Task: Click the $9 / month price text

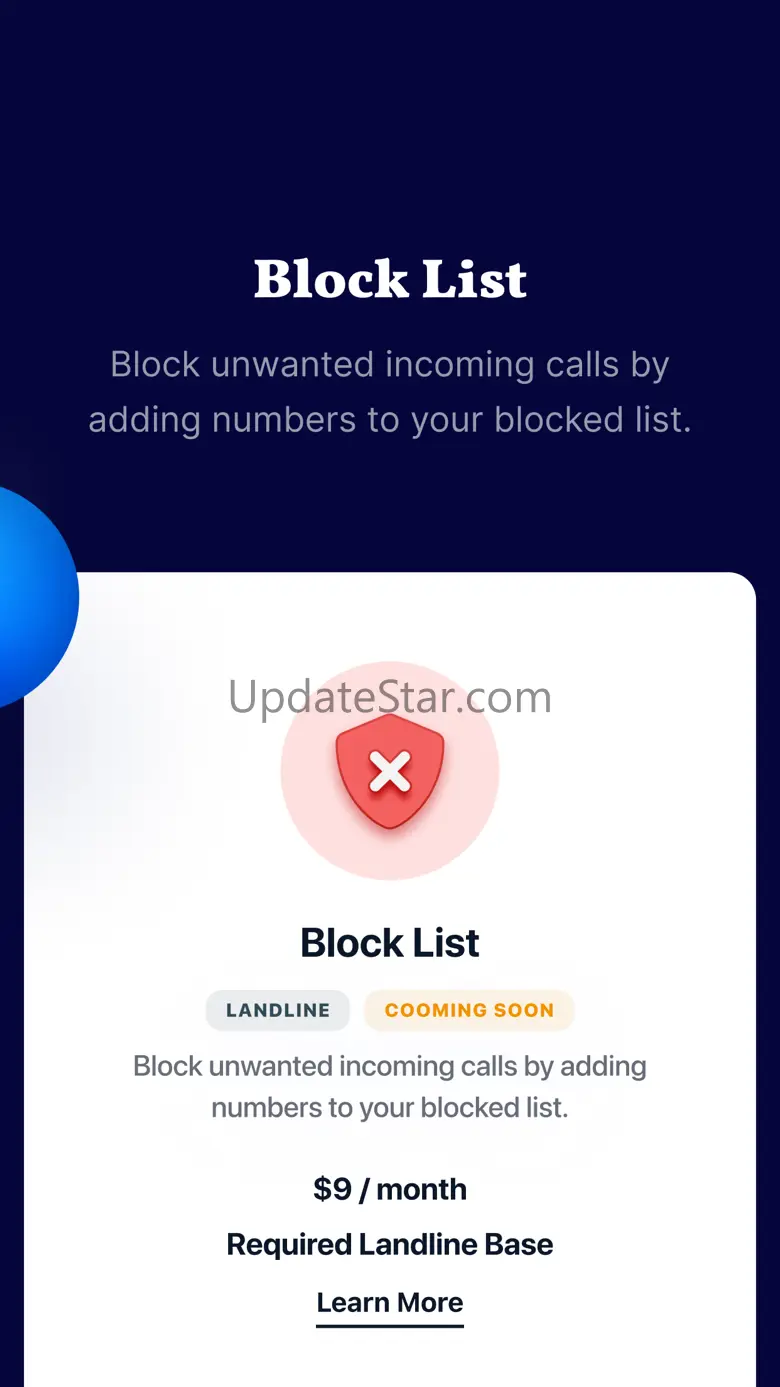Action: click(x=390, y=1189)
